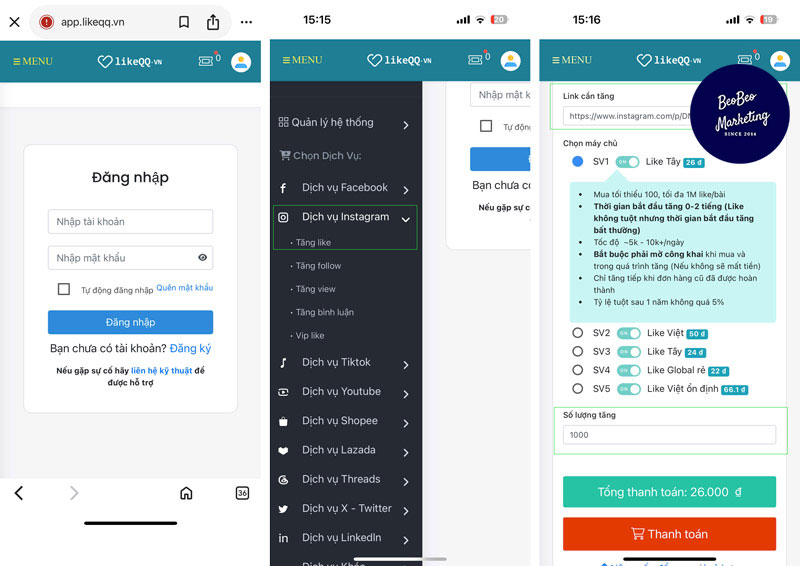Click the Đăng ký registration link

coord(190,349)
